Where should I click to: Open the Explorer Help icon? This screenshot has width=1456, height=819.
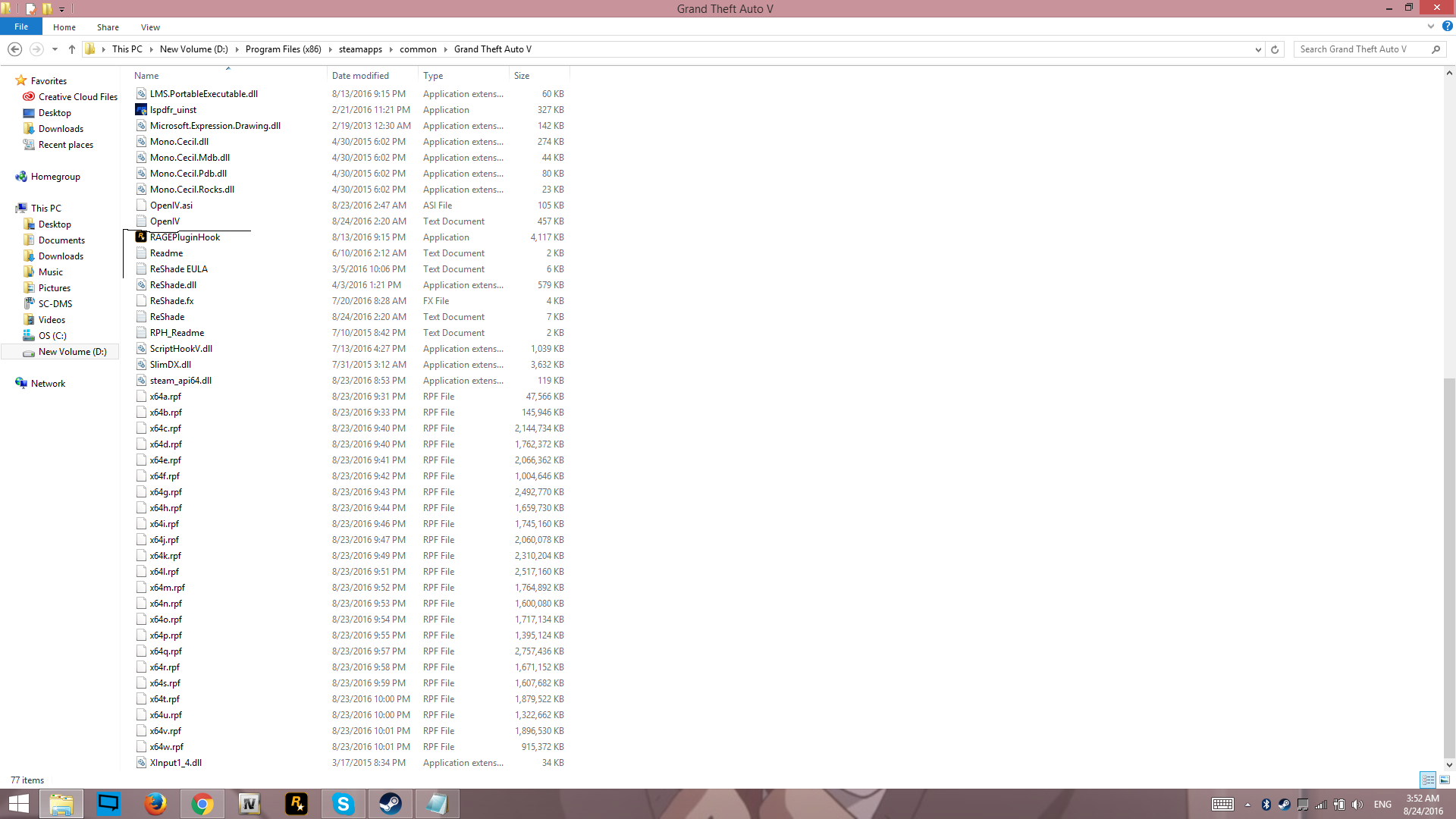(x=1447, y=27)
